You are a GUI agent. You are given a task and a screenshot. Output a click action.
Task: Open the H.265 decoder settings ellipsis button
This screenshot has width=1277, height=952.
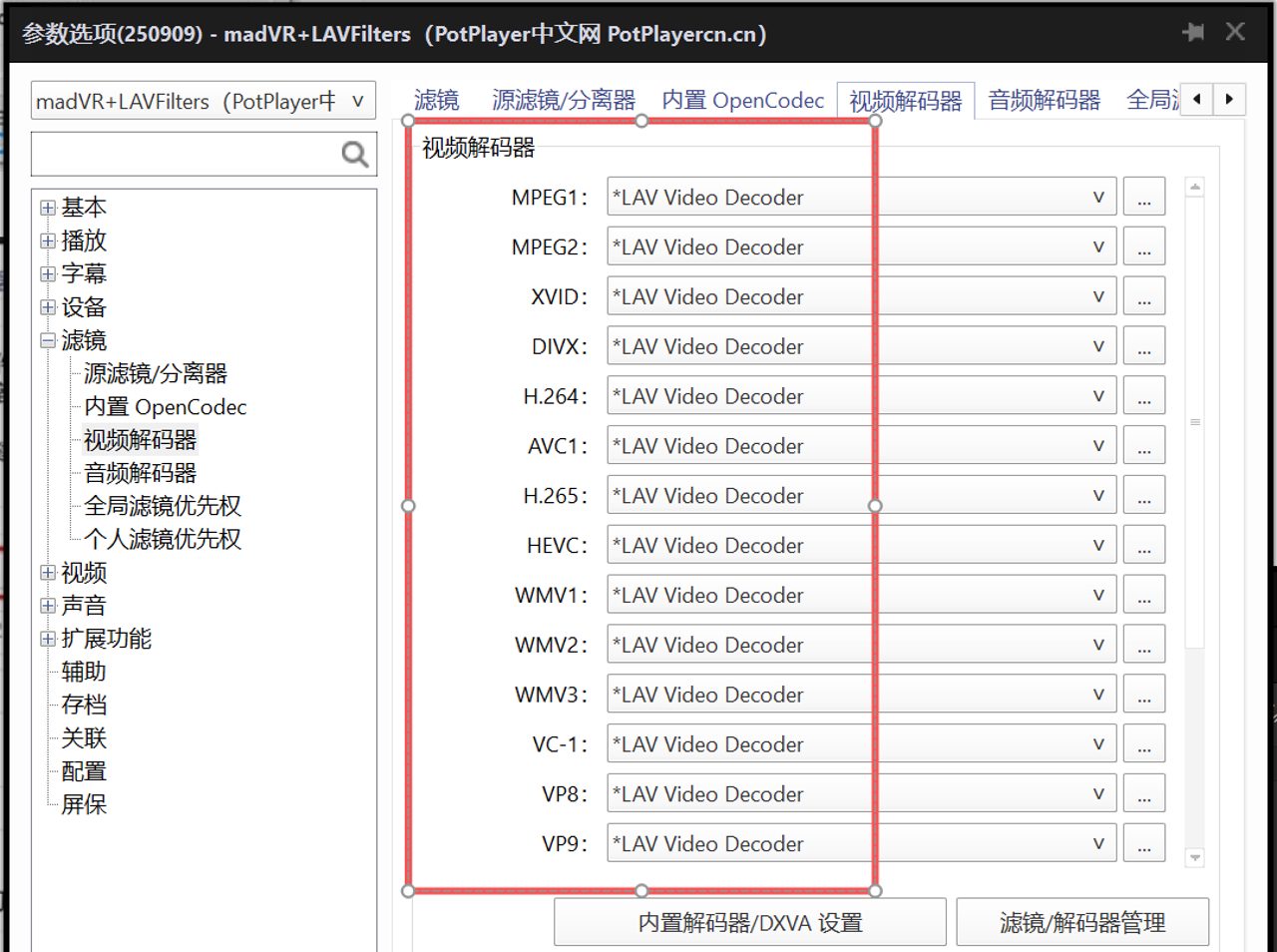pos(1144,496)
